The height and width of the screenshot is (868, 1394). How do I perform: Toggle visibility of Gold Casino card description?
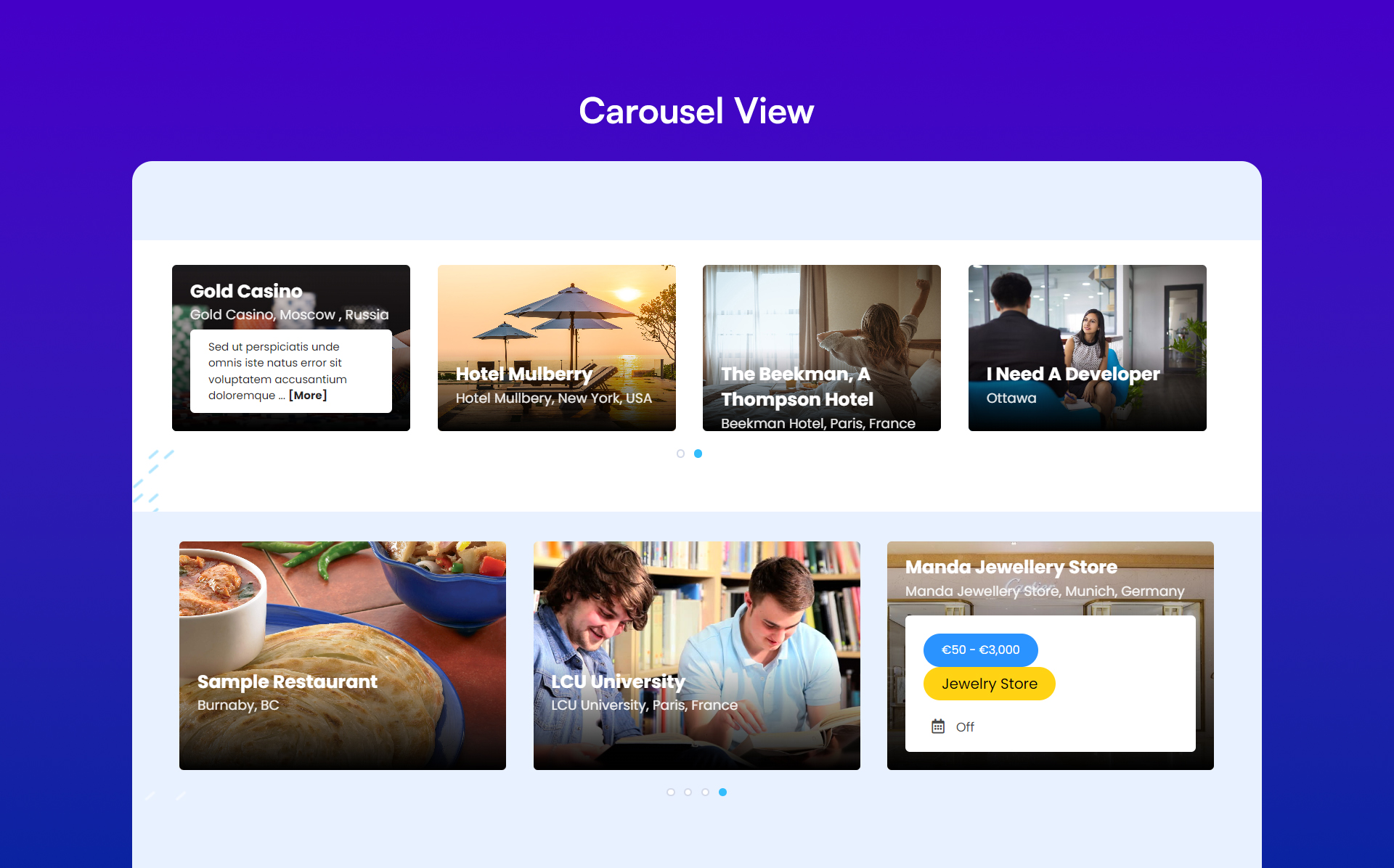pos(307,395)
